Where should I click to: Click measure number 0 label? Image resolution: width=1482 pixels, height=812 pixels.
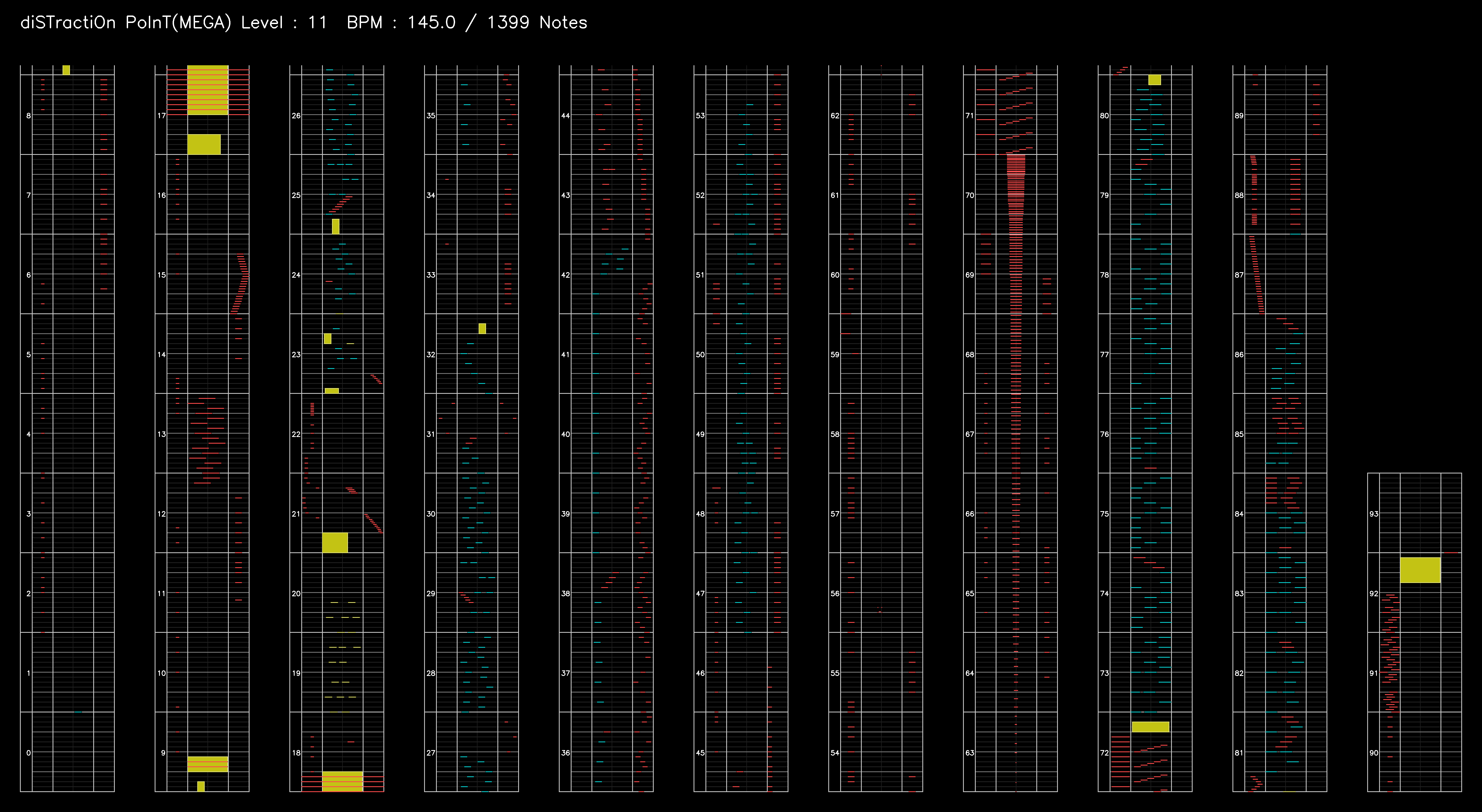[x=29, y=753]
